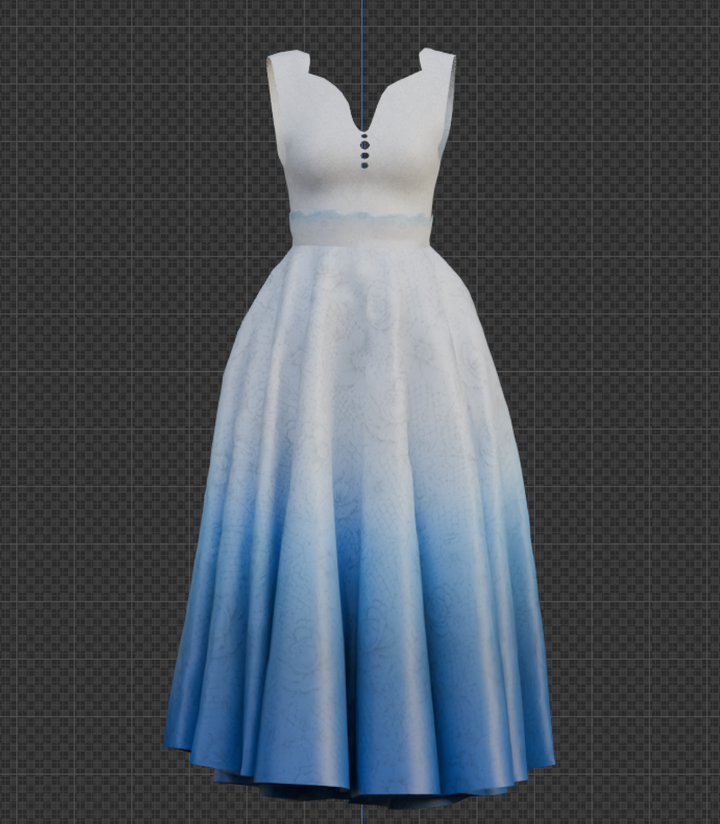Click the deep blue skirt hem

pyautogui.click(x=363, y=757)
